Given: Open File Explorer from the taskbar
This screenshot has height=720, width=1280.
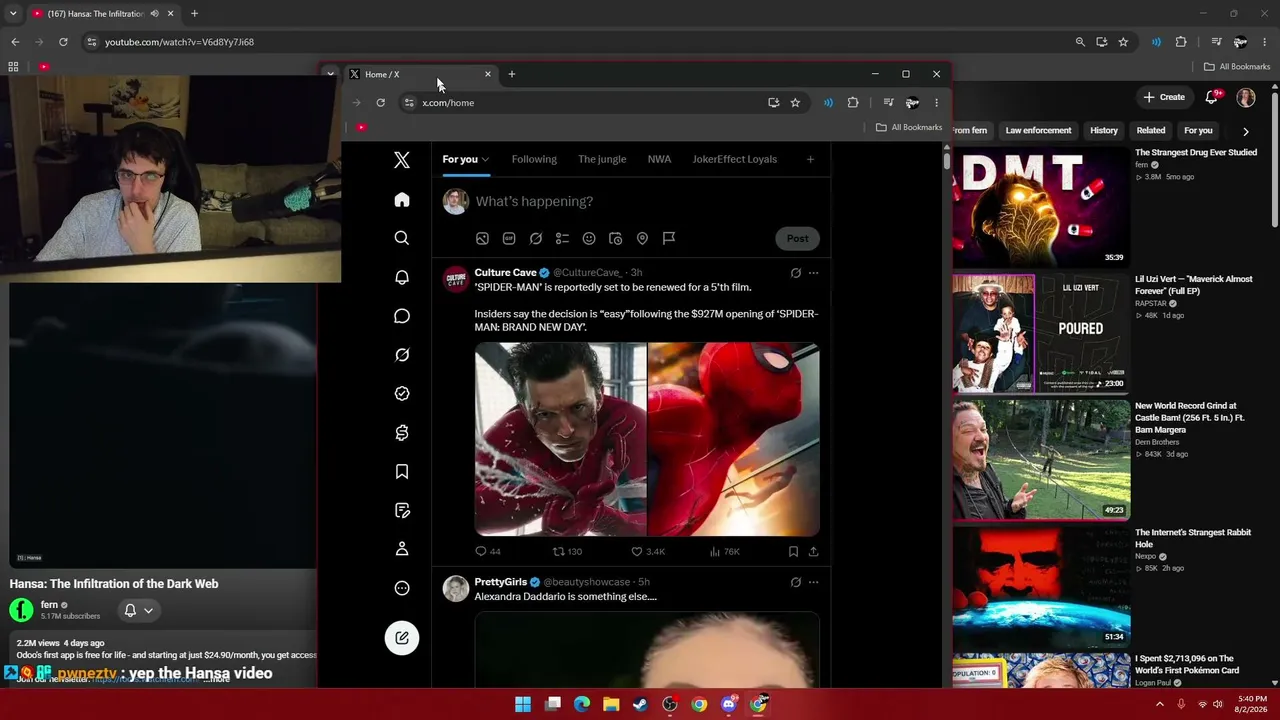Looking at the screenshot, I should 611,704.
